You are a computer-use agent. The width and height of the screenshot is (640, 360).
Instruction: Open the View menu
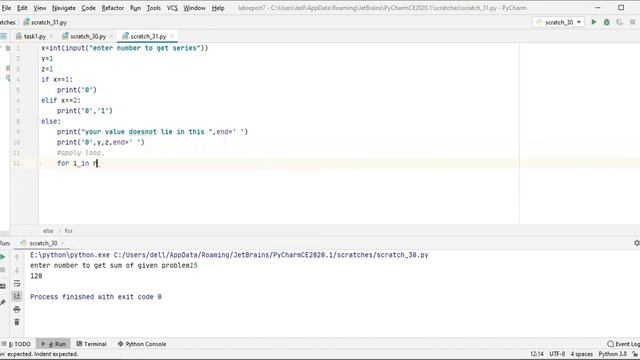coord(40,8)
